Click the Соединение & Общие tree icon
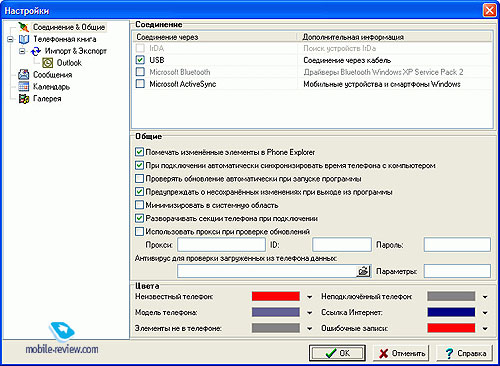This screenshot has width=500, height=366. pyautogui.click(x=23, y=27)
